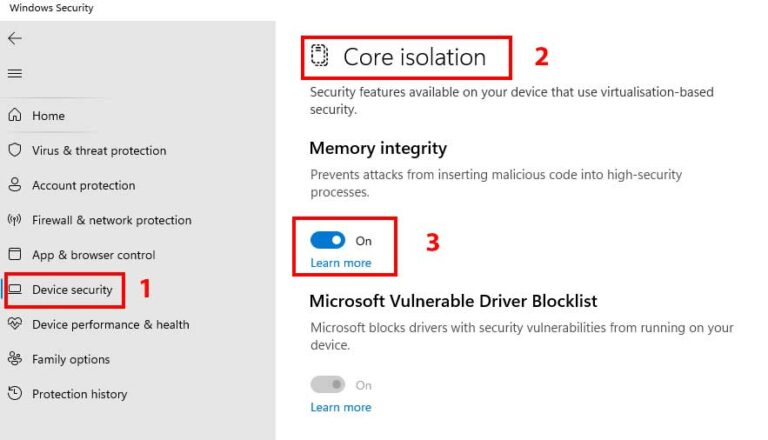Screen dimensions: 768x440
Task: Open the hamburger navigation menu
Action: point(14,73)
